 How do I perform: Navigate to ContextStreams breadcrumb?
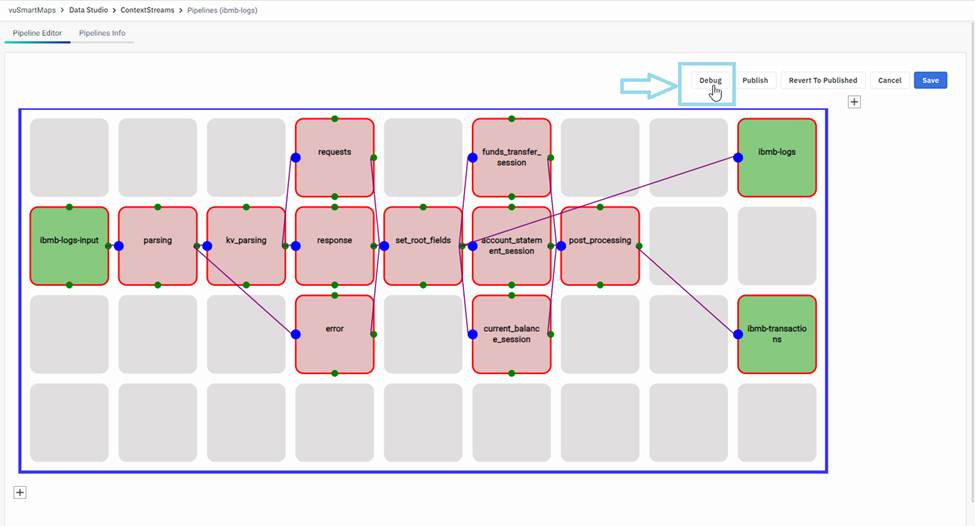pos(148,9)
